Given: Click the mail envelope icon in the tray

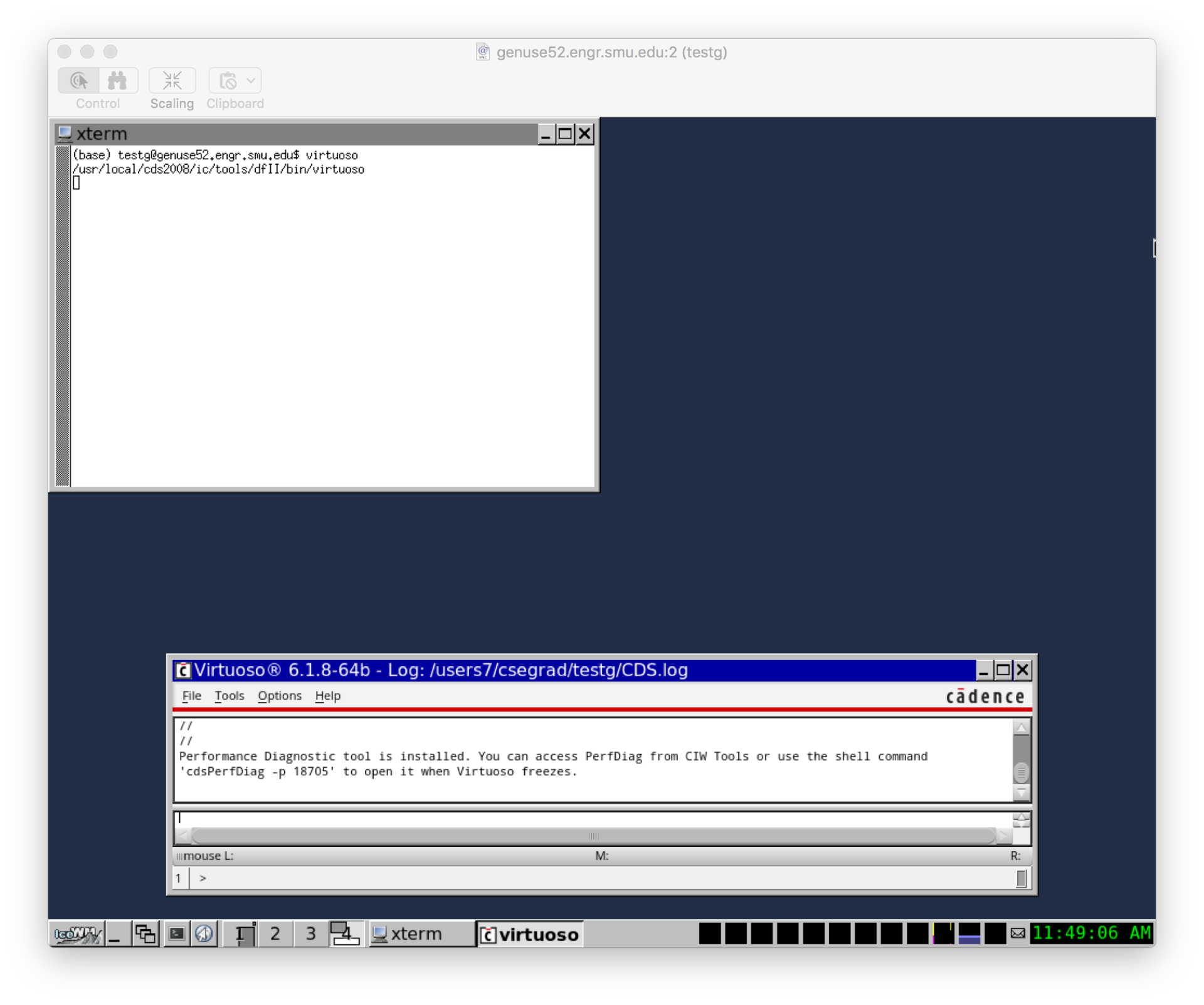Looking at the screenshot, I should (x=1017, y=933).
